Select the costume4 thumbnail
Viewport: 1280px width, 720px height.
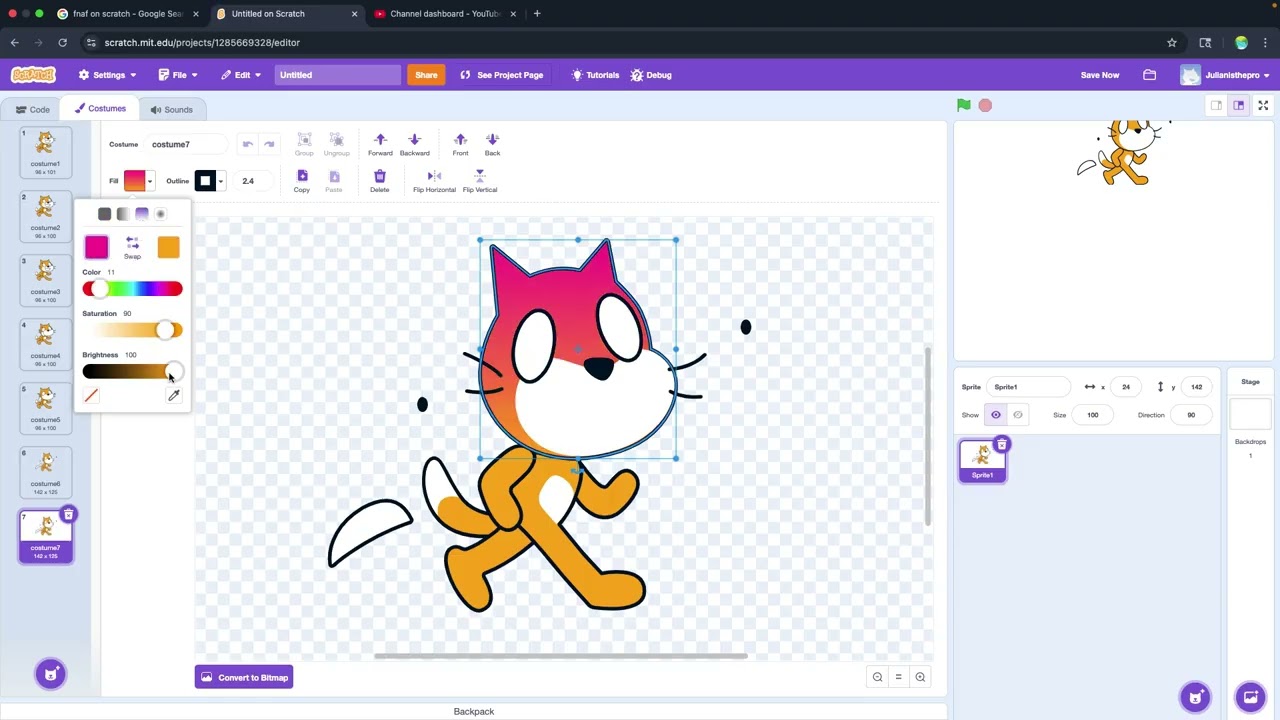pos(45,344)
